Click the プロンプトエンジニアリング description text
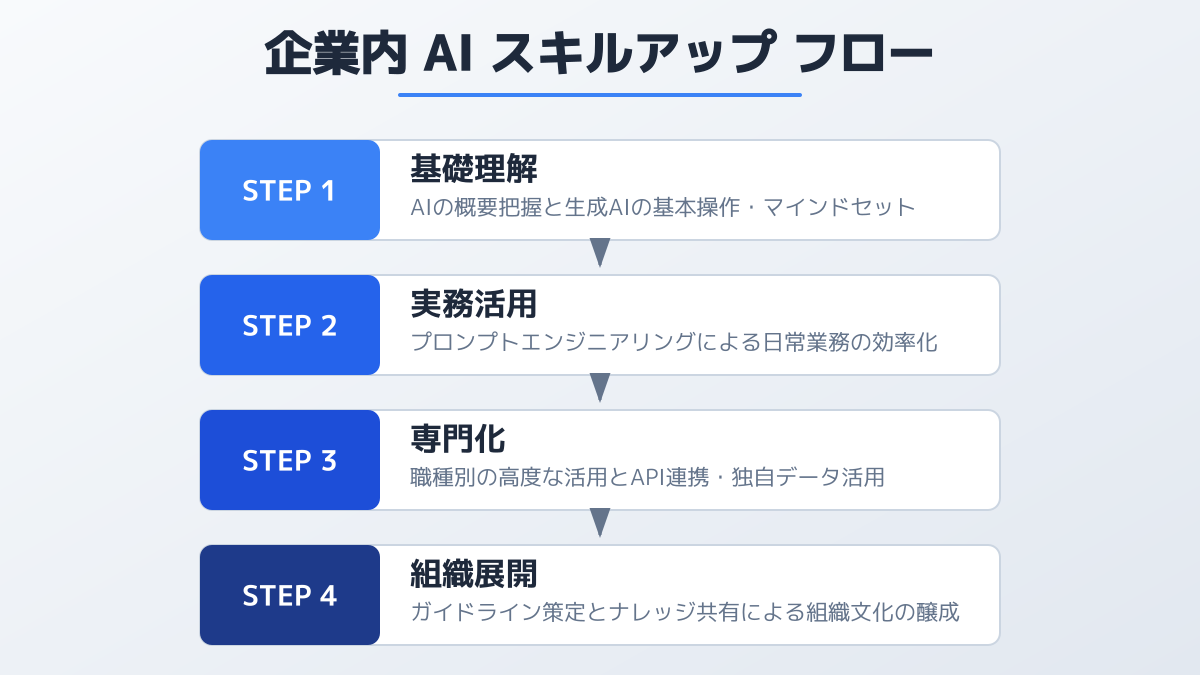The height and width of the screenshot is (675, 1200). [674, 343]
